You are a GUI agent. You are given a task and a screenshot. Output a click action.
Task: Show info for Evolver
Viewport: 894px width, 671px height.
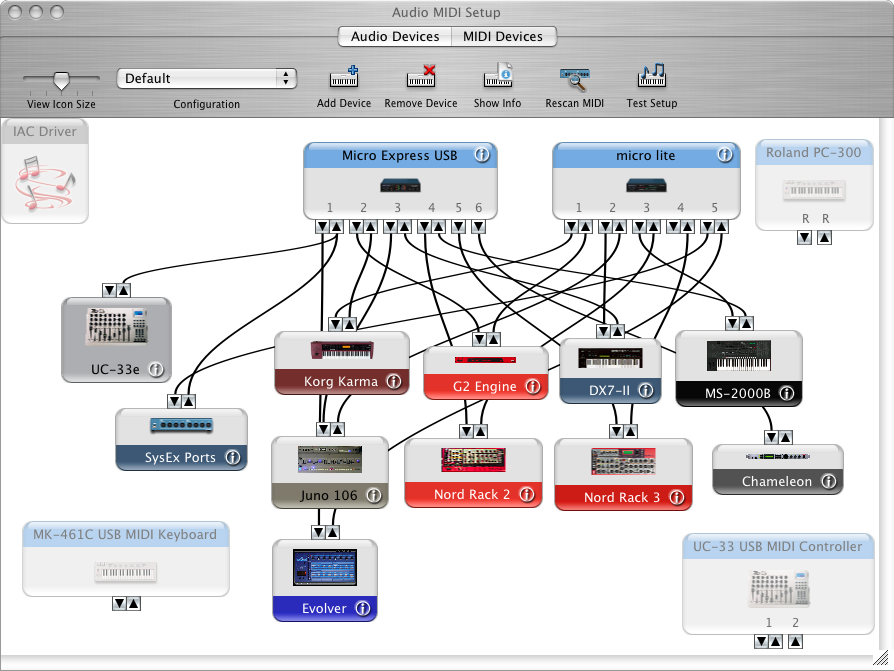(x=363, y=608)
